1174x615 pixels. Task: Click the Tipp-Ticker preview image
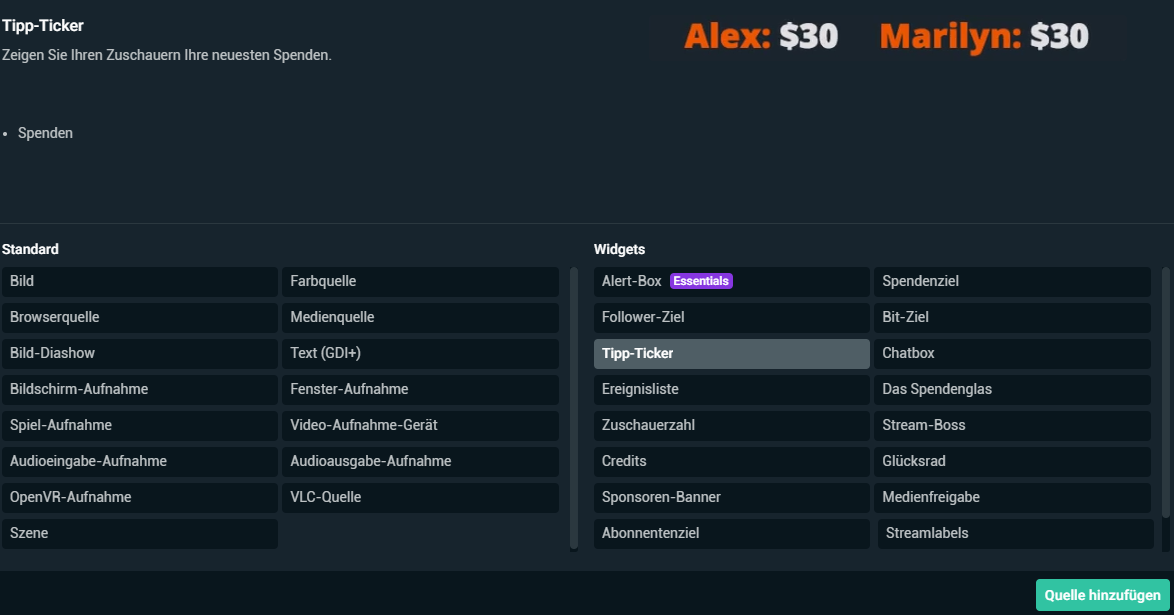(x=886, y=37)
